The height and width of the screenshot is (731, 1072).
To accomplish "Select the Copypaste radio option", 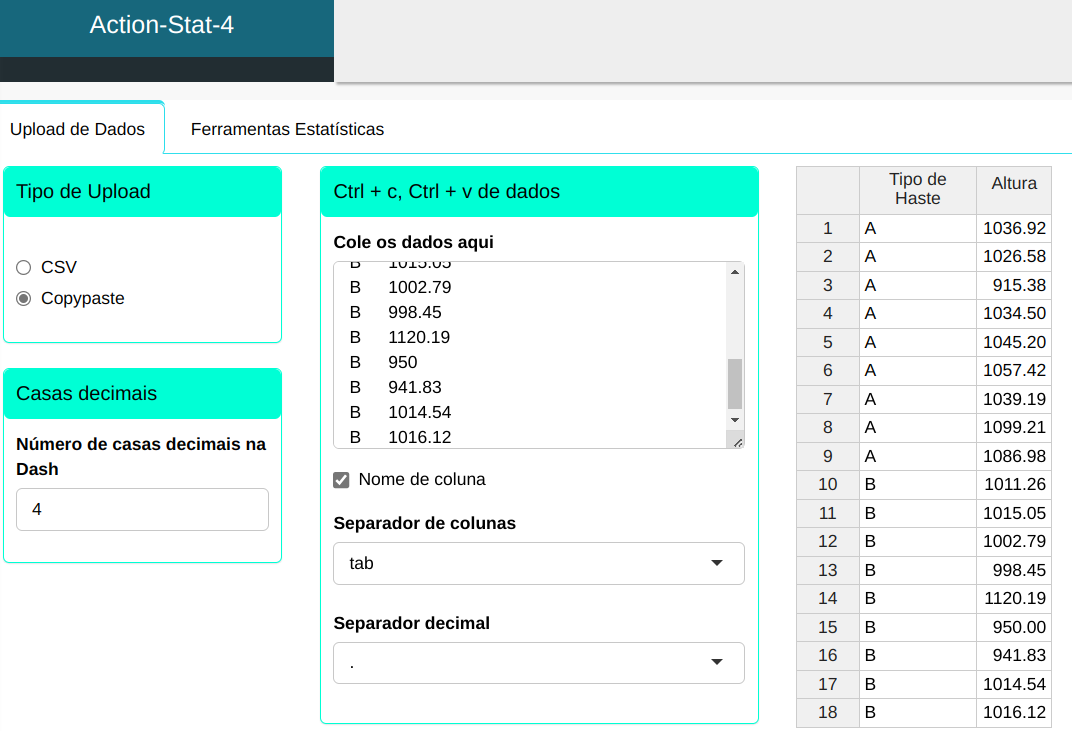I will tap(24, 298).
